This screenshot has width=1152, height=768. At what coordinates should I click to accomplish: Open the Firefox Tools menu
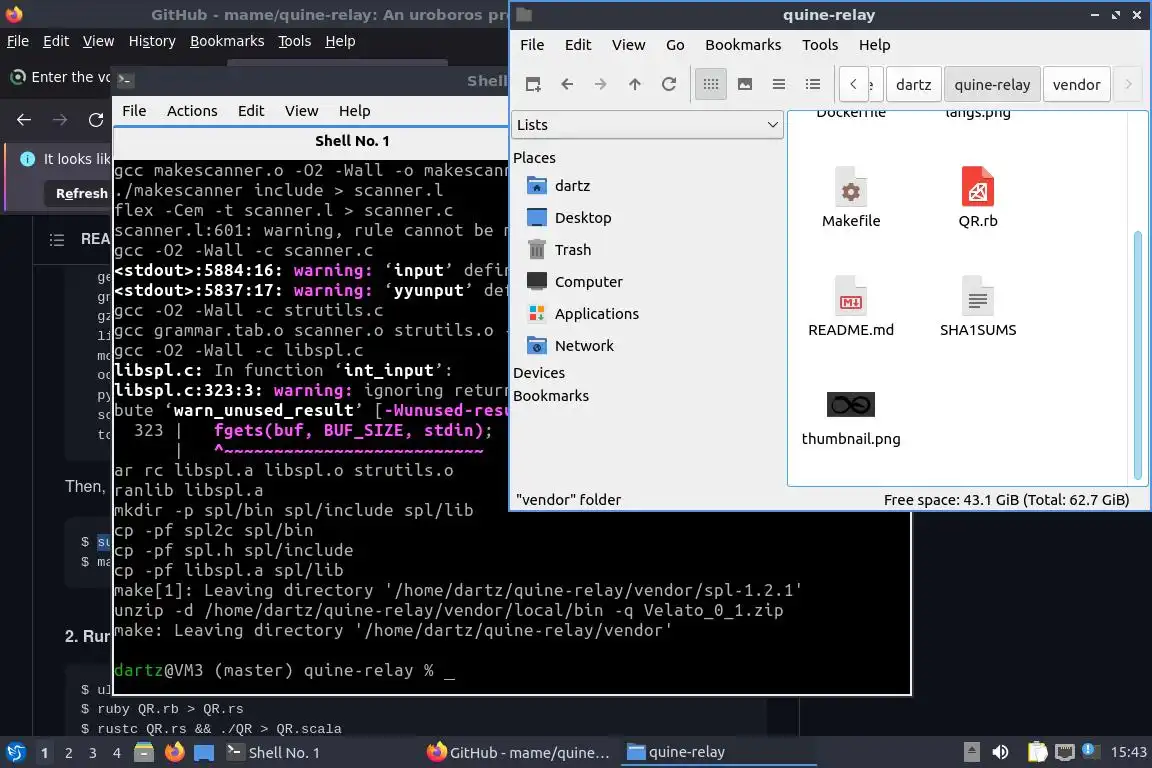pyautogui.click(x=295, y=41)
